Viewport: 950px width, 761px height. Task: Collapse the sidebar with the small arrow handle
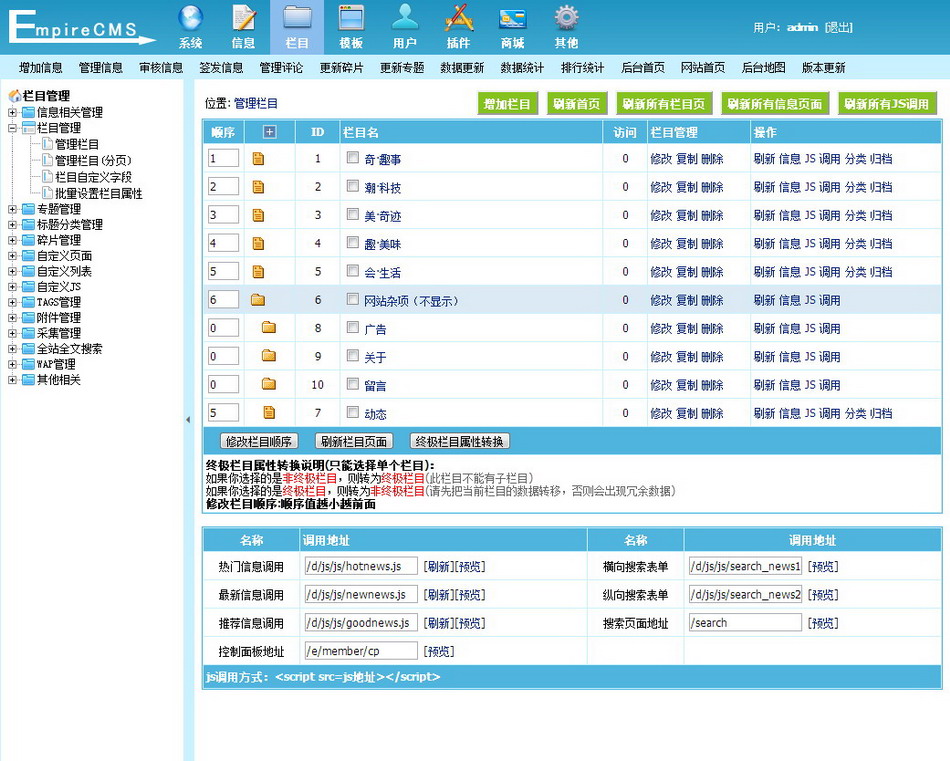[188, 419]
